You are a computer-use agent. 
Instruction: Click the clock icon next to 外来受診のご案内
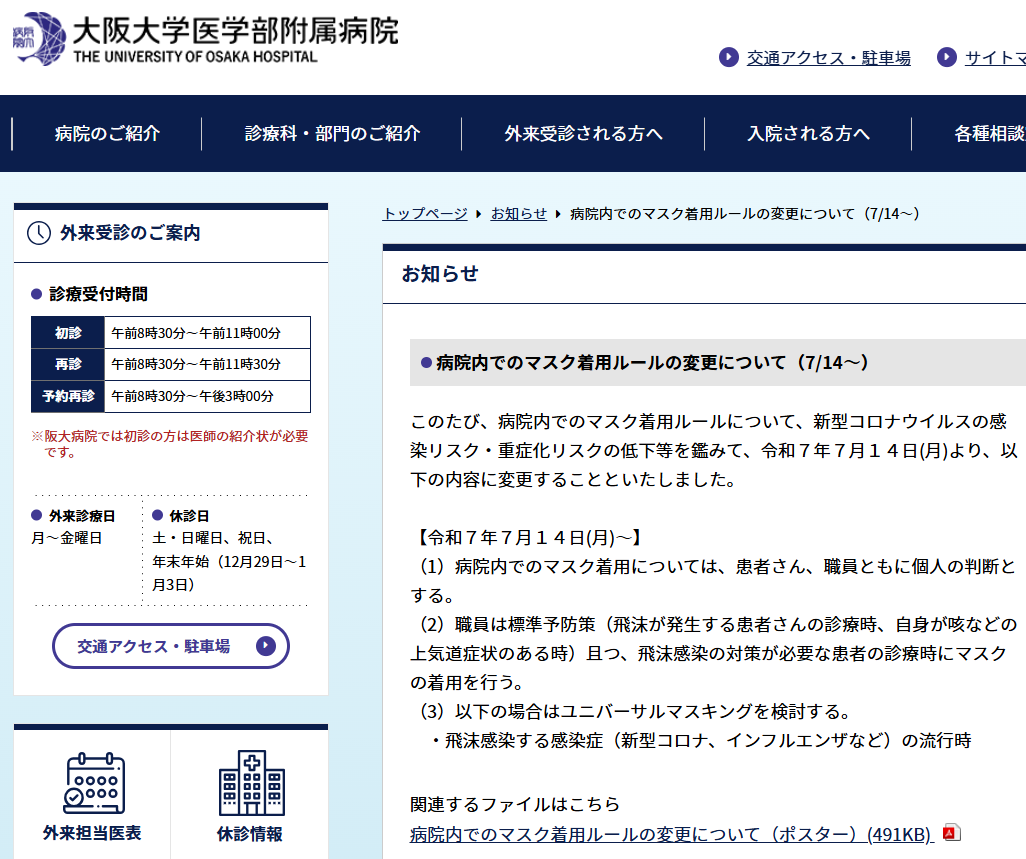[39, 233]
